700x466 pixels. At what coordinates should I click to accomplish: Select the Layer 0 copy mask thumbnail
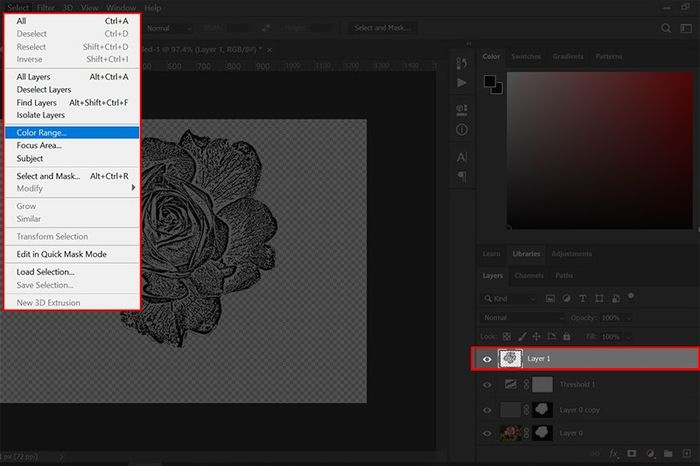coord(542,409)
